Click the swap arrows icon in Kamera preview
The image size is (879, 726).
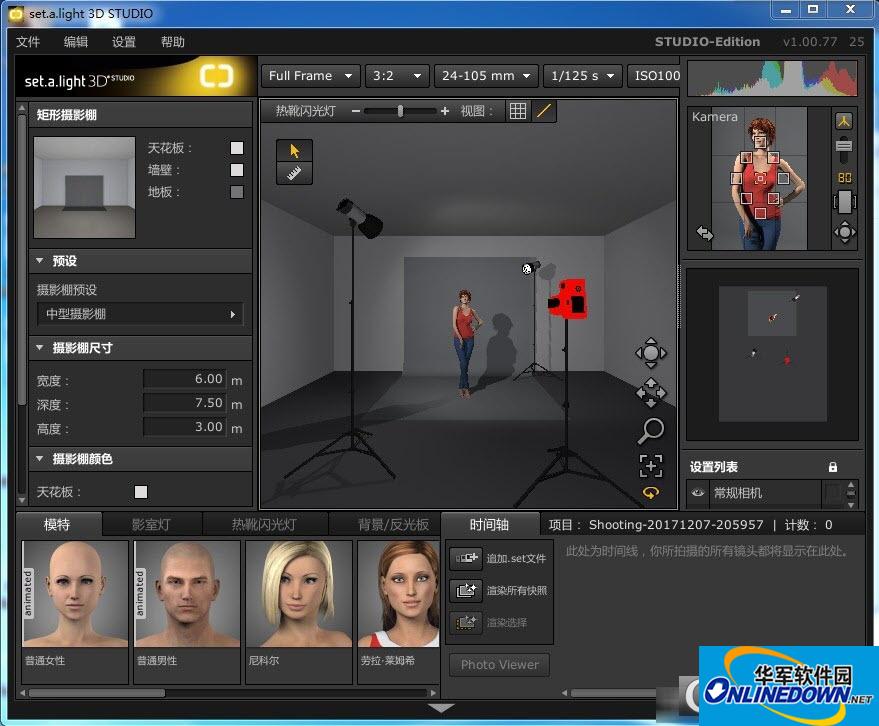[x=705, y=233]
